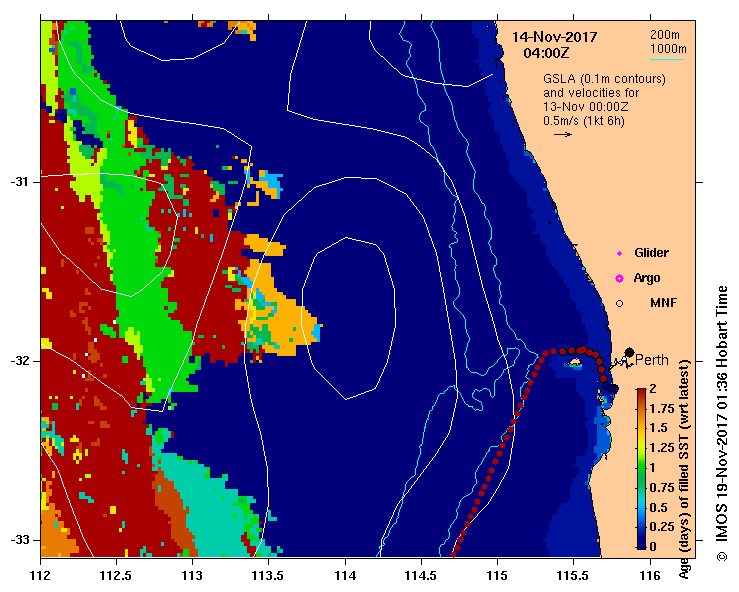
Task: Click the colorbar label 0.25
Action: click(x=662, y=527)
